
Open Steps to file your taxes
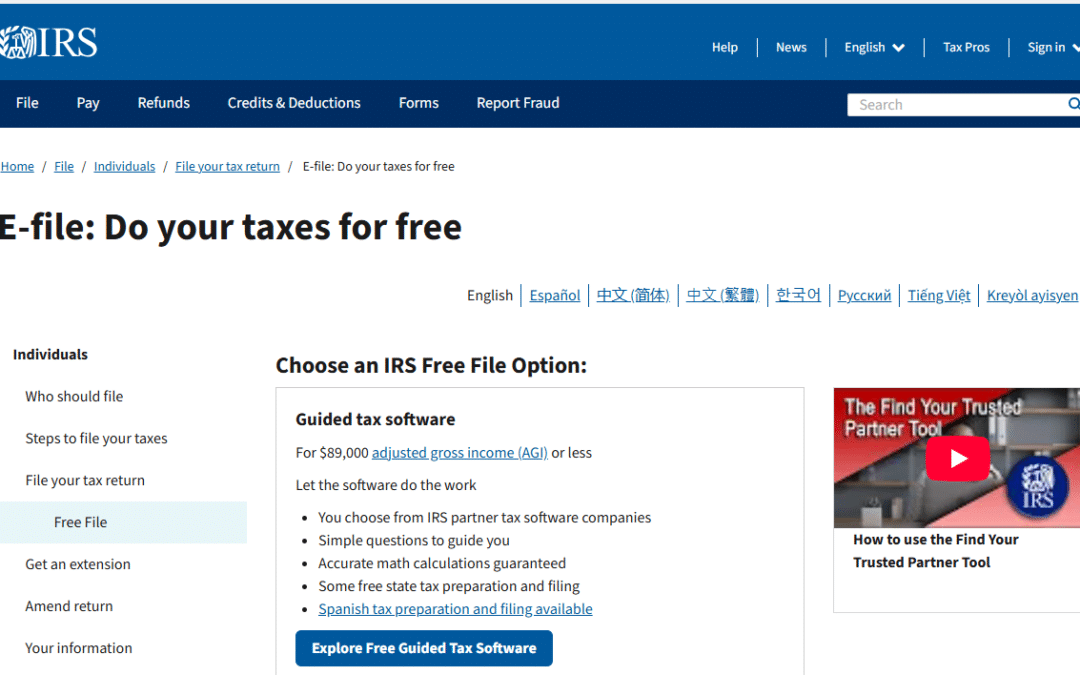96,439
